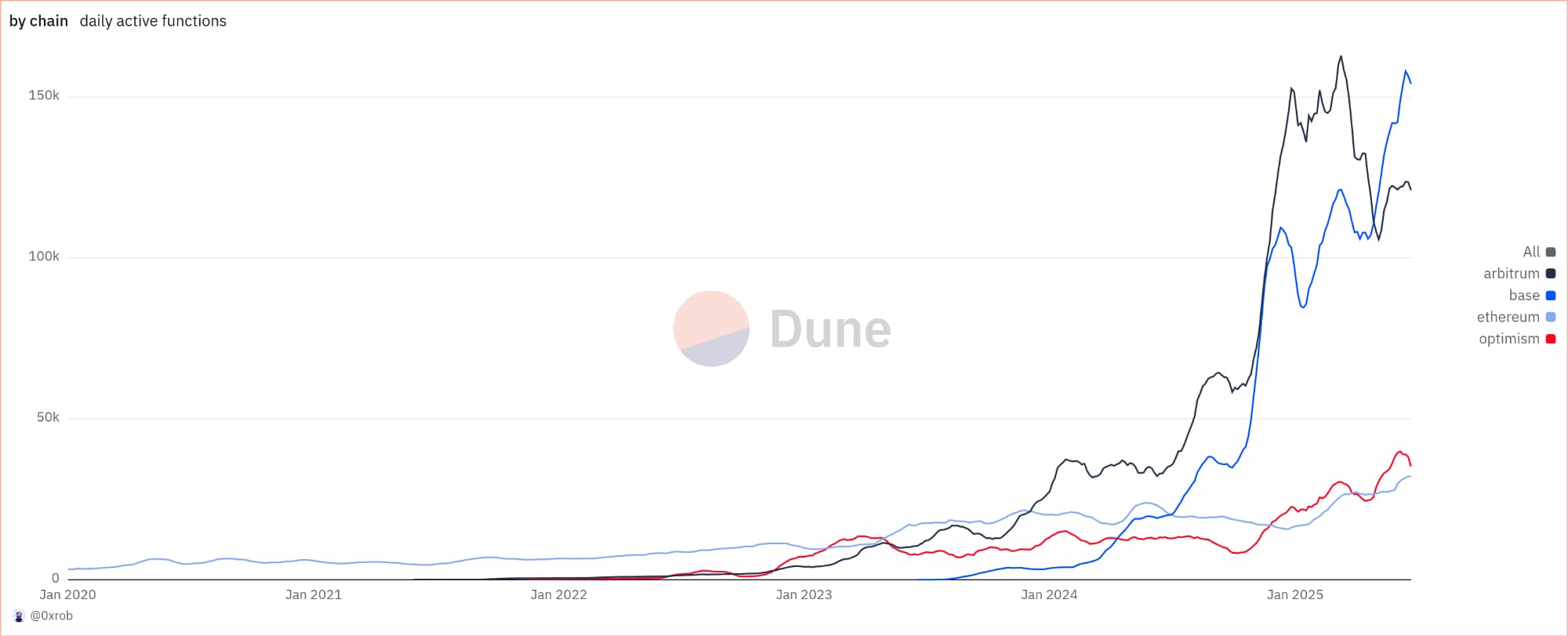The height and width of the screenshot is (636, 1568).
Task: Click the 150k y-axis label
Action: click(x=44, y=96)
